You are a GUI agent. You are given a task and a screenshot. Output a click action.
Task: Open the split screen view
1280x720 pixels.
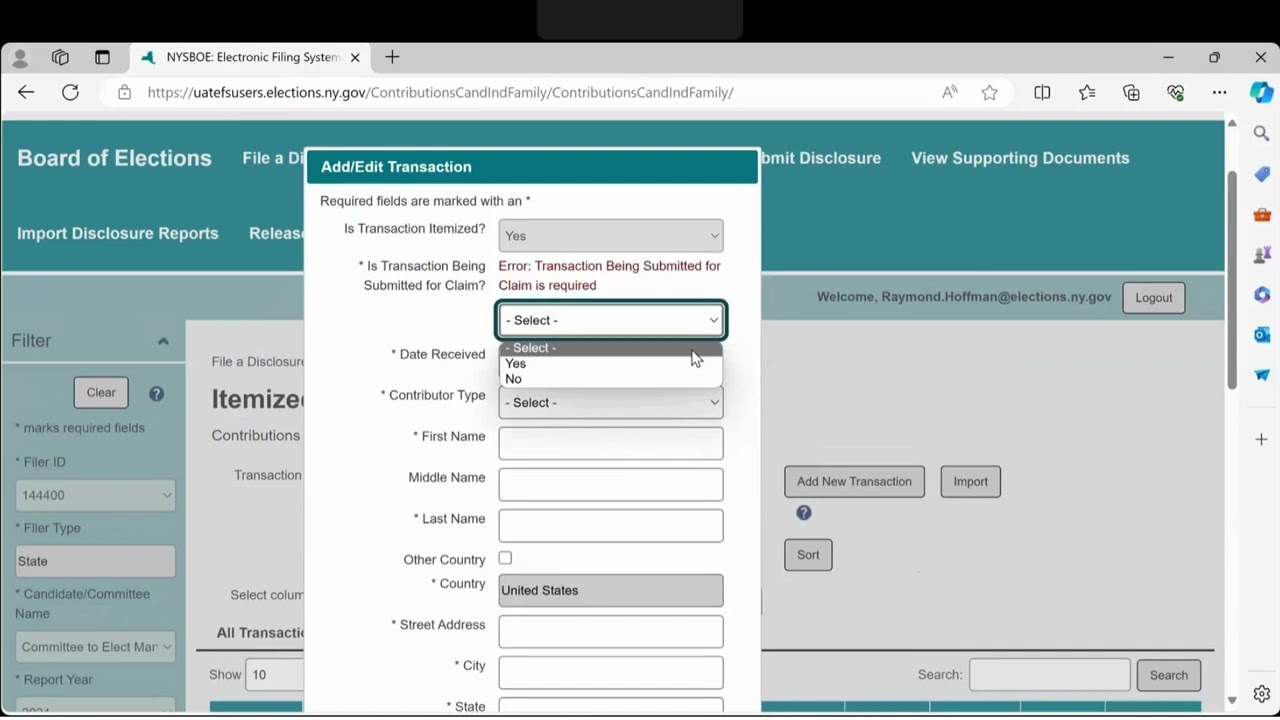1042,92
